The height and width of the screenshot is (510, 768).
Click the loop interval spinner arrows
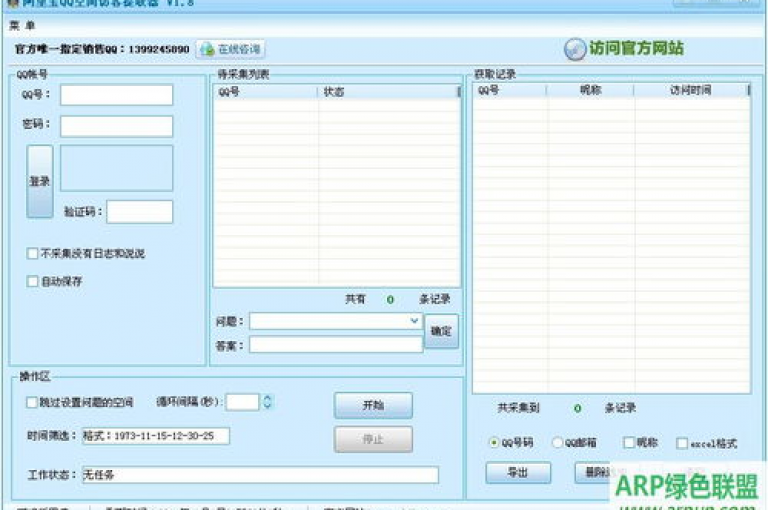pyautogui.click(x=267, y=402)
